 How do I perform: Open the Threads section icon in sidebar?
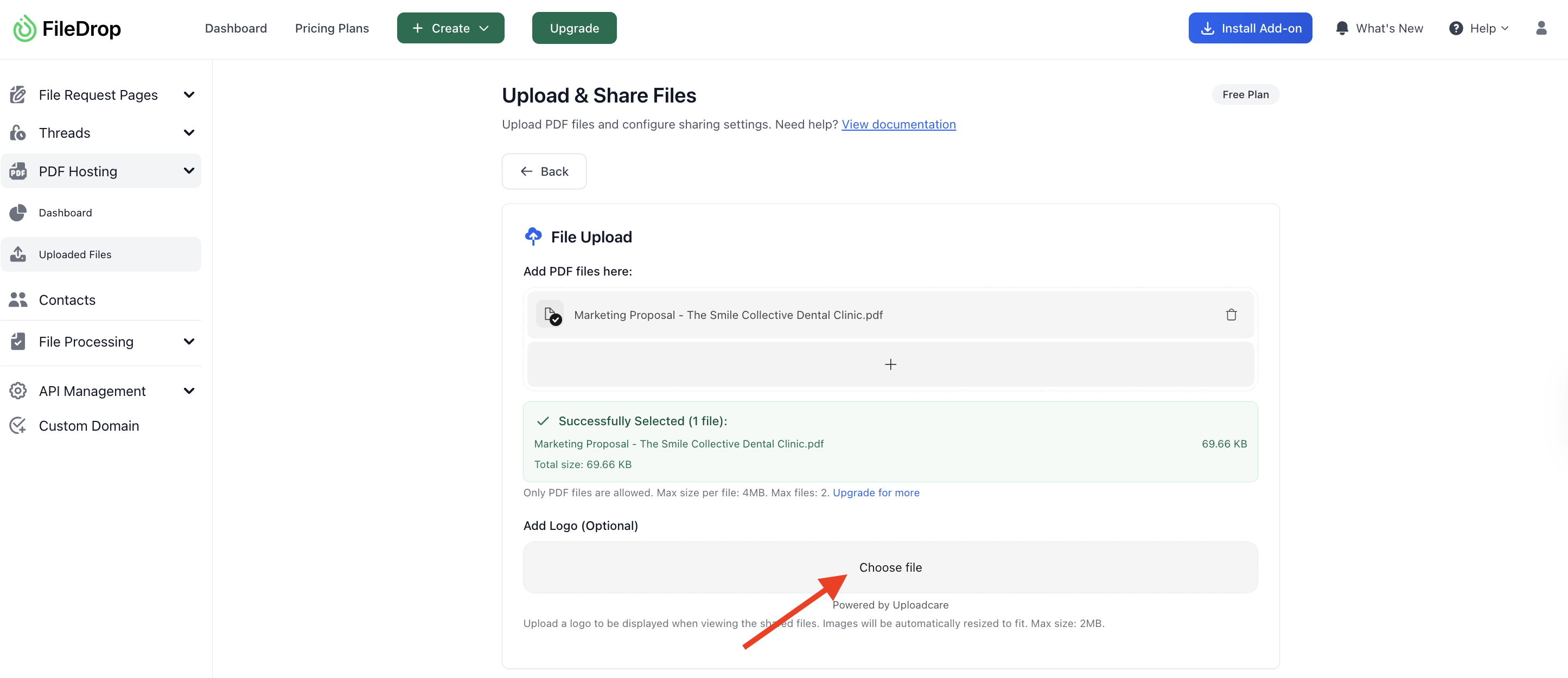(18, 132)
